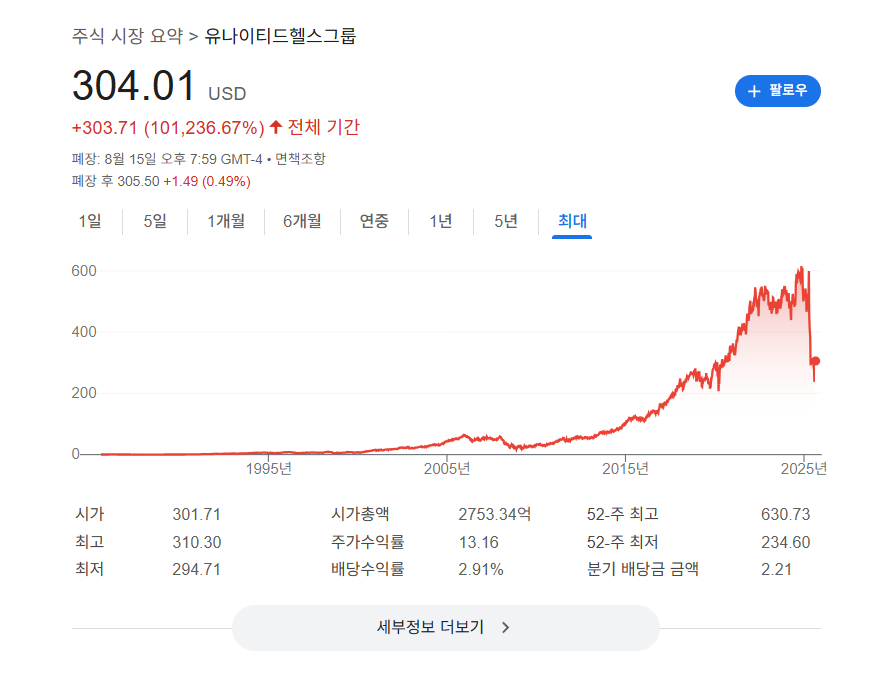Click the 최고 value 310.30

coord(197,542)
